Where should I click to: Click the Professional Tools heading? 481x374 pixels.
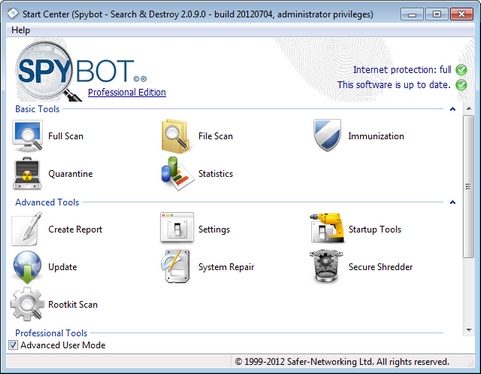51,333
